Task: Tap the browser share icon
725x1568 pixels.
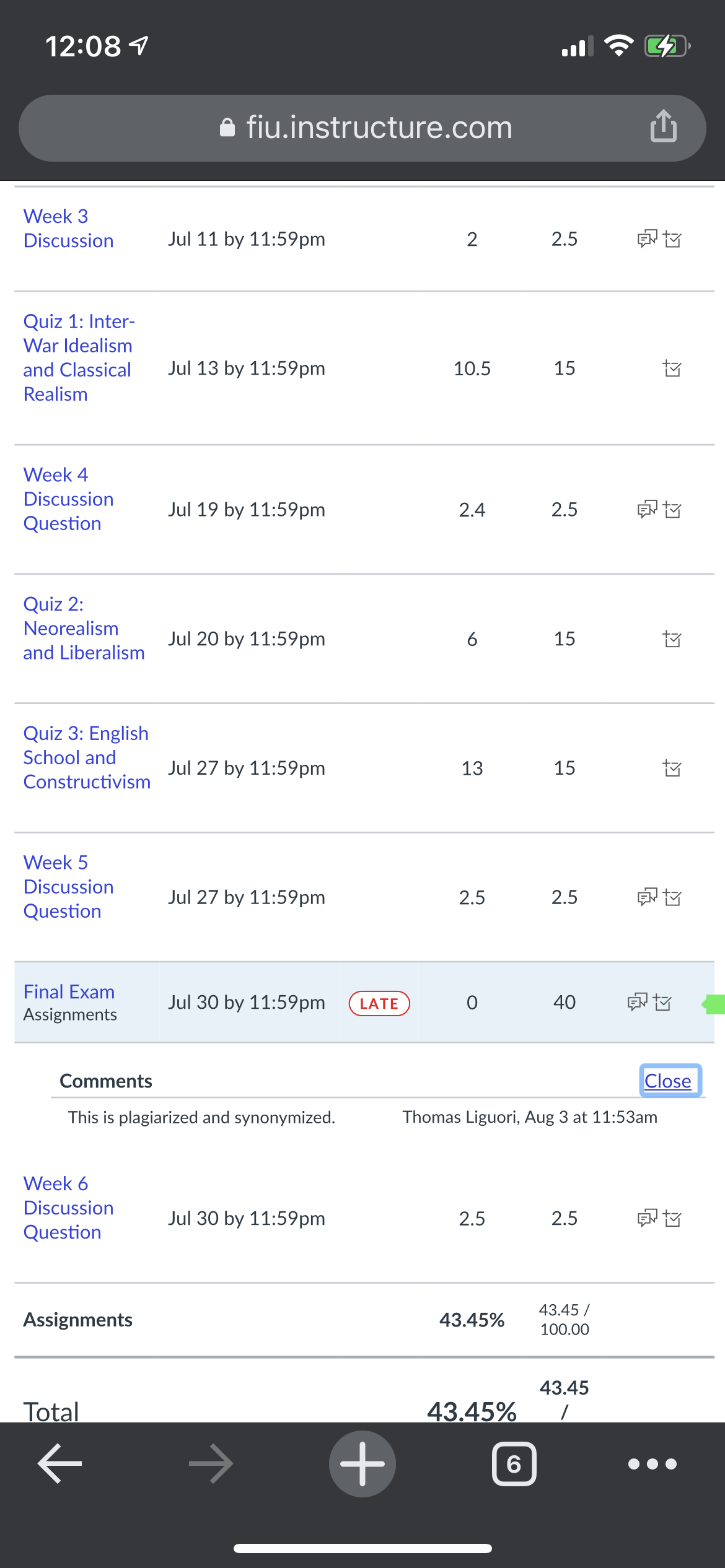Action: (663, 126)
